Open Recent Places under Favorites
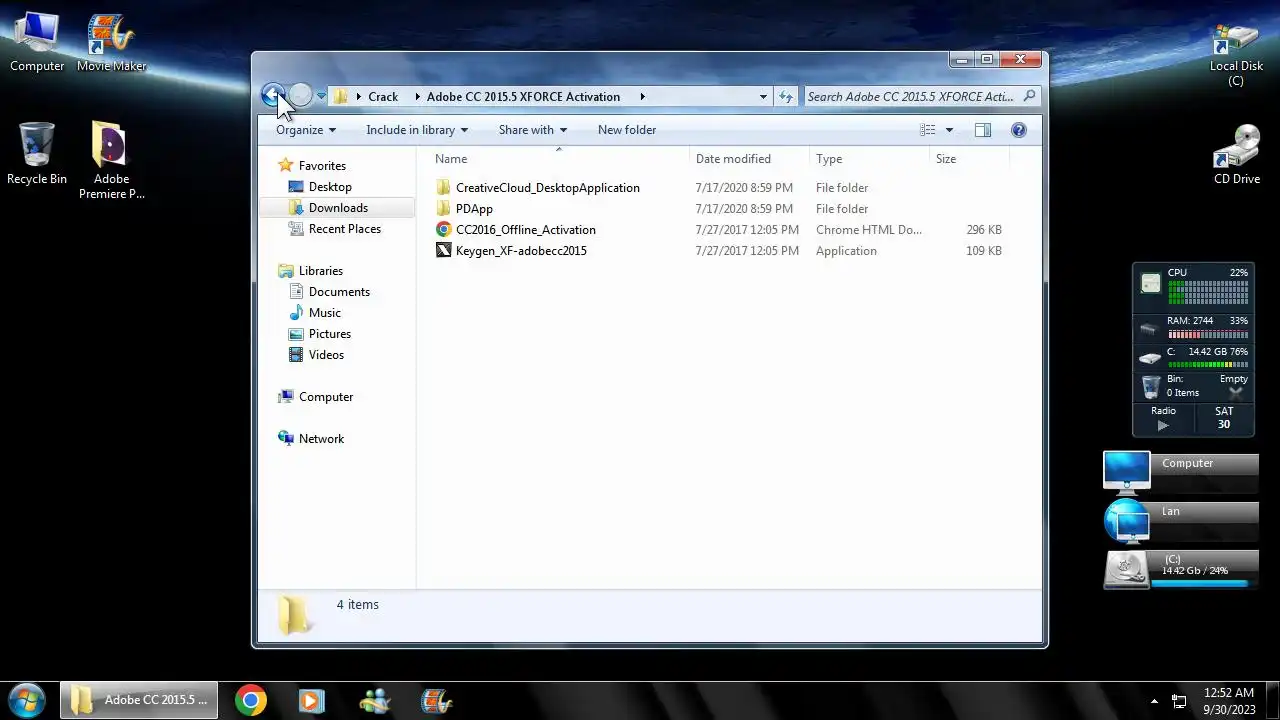The height and width of the screenshot is (720, 1280). coord(344,229)
